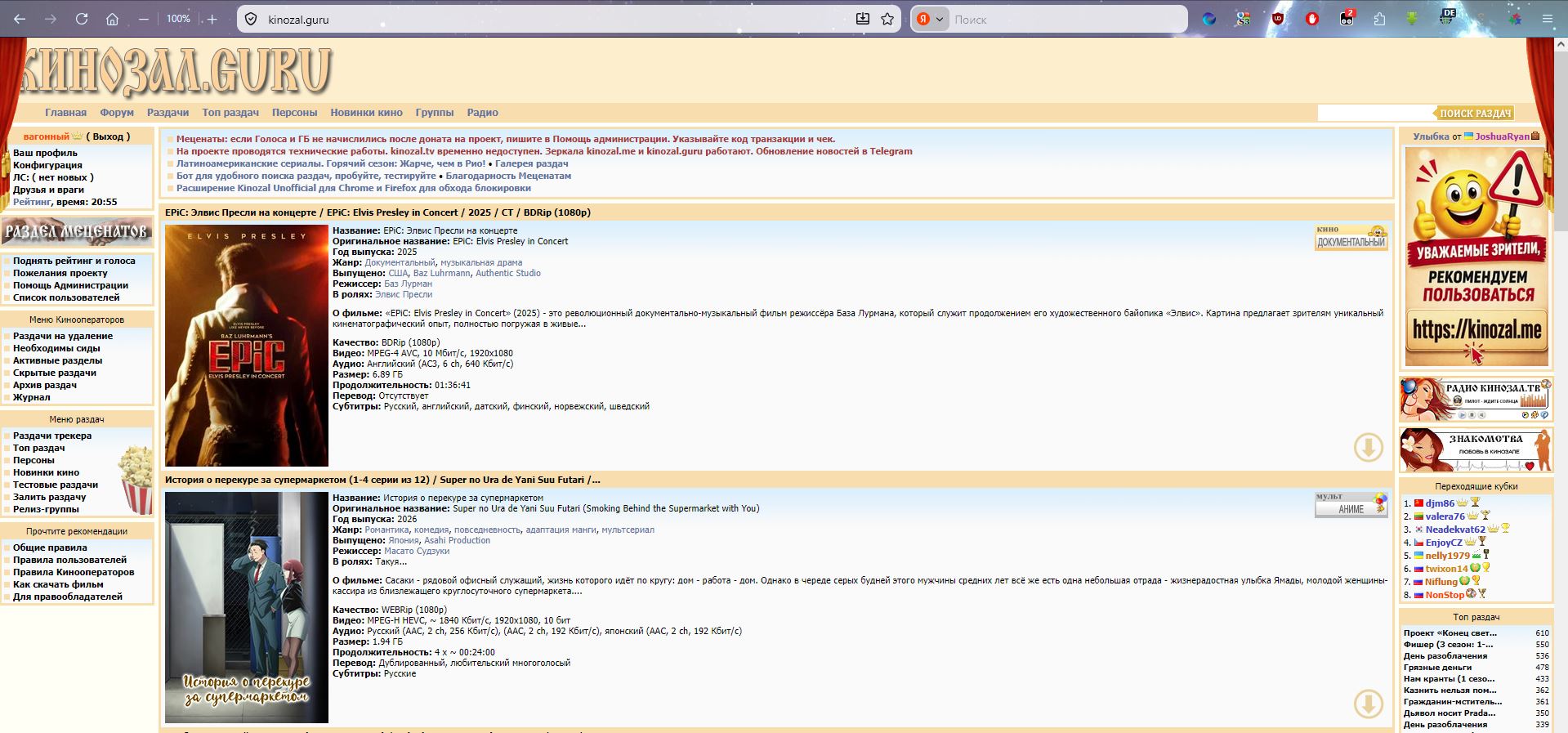The image size is (1568, 733).
Task: Click the green download extension icon
Action: pyautogui.click(x=1414, y=19)
